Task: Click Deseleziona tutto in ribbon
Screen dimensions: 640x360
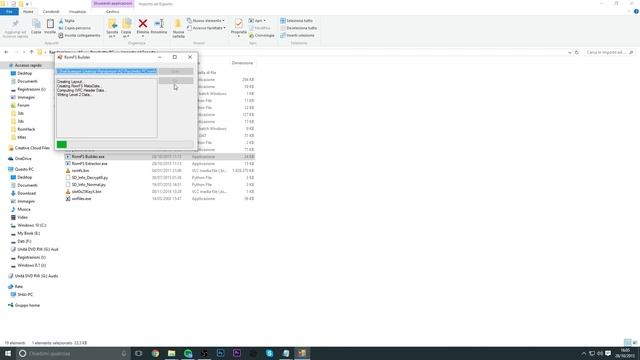Action: pos(298,28)
